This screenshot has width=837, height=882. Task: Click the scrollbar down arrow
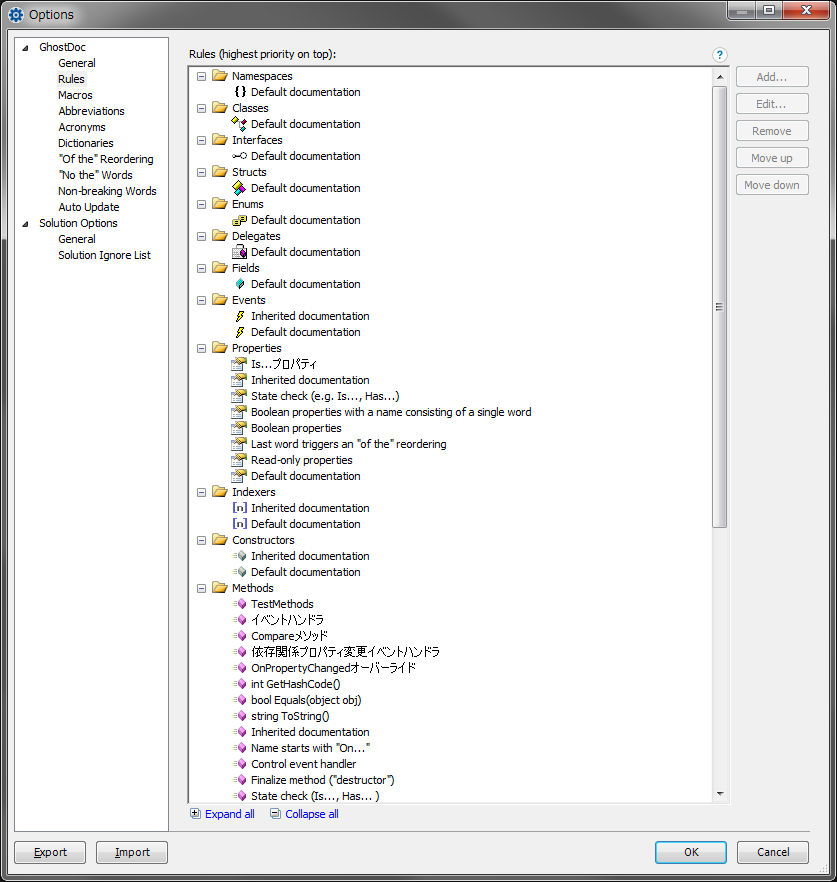719,794
